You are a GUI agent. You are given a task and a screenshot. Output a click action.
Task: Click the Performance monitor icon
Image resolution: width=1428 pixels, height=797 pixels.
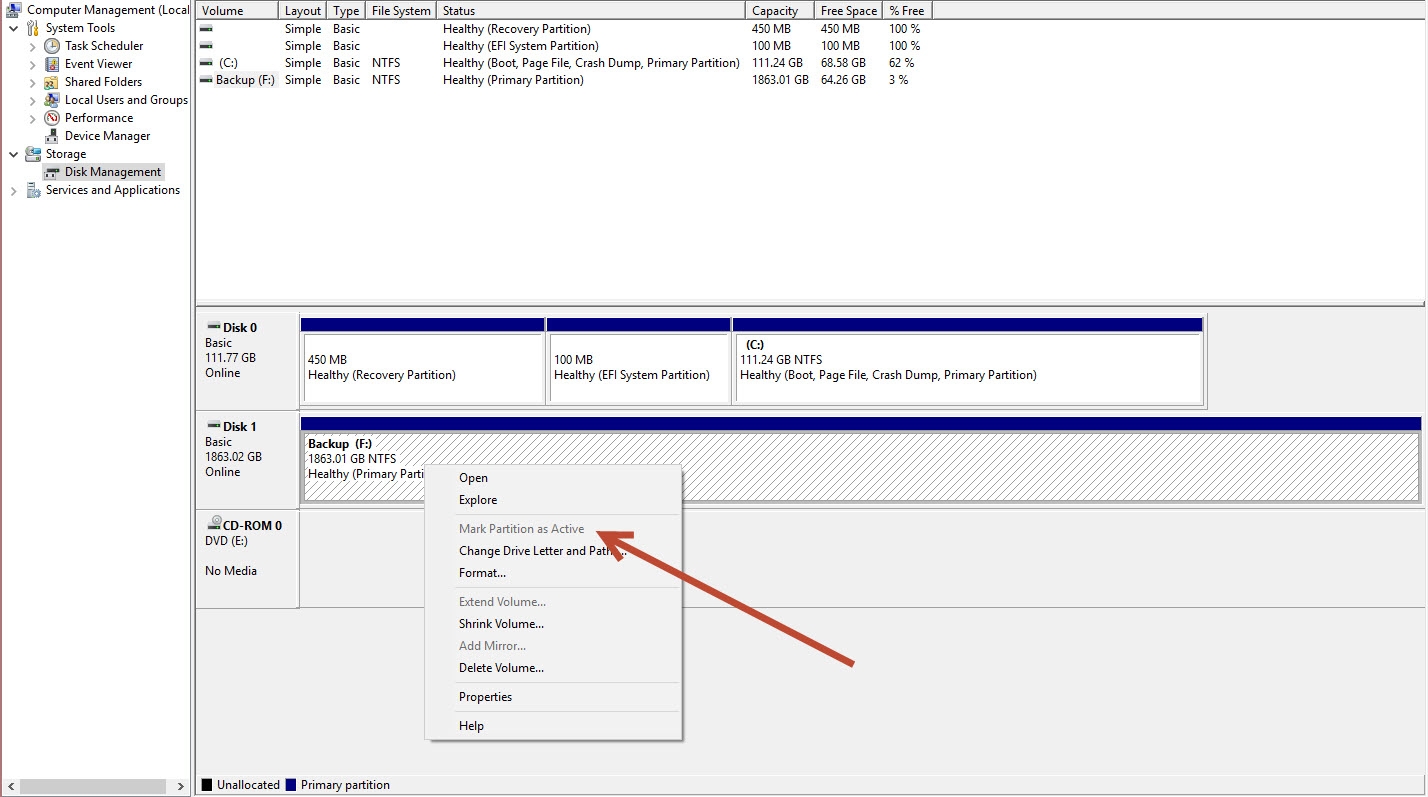(x=52, y=118)
